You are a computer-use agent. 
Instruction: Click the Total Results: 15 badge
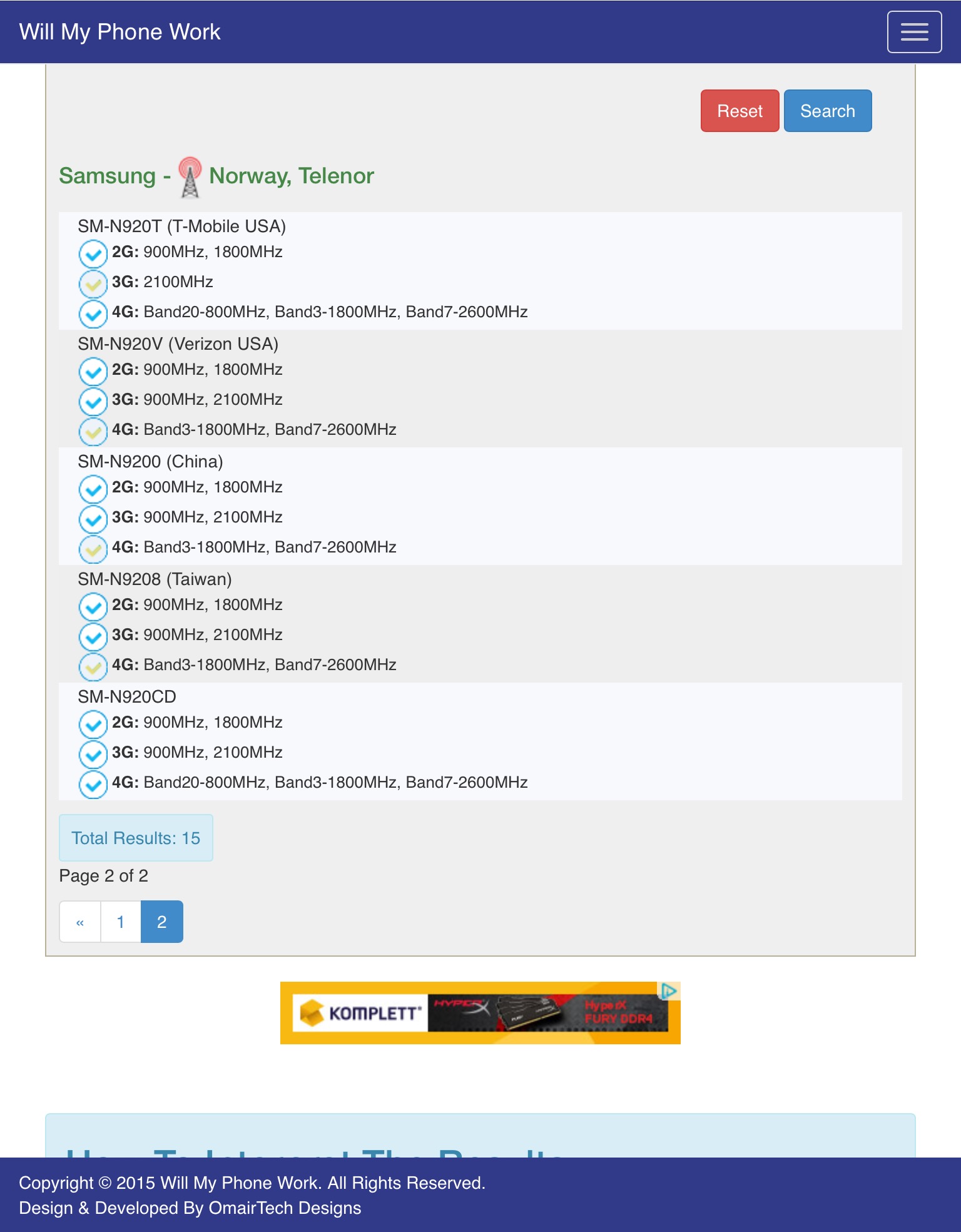point(136,838)
